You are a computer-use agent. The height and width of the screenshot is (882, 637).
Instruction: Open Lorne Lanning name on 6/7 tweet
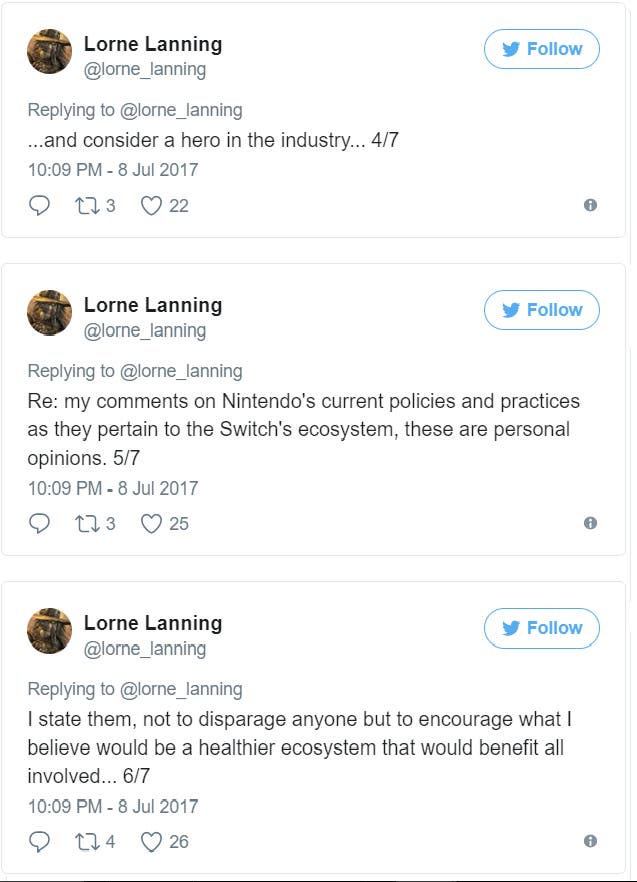click(x=153, y=623)
